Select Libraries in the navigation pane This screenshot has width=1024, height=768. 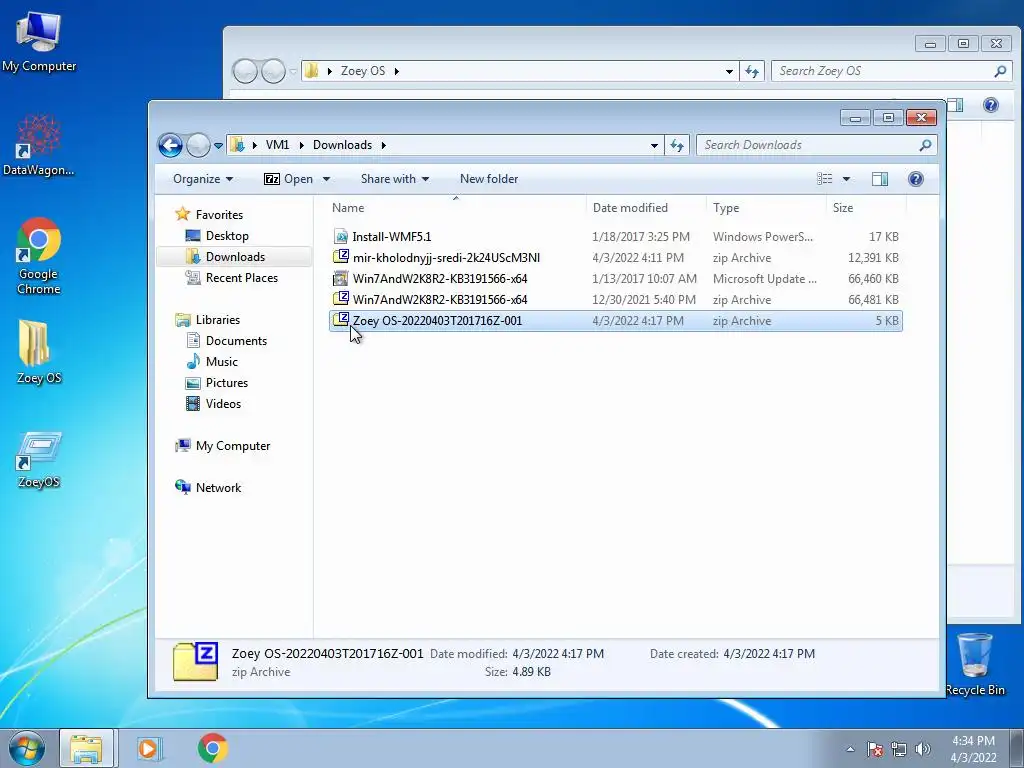point(217,319)
